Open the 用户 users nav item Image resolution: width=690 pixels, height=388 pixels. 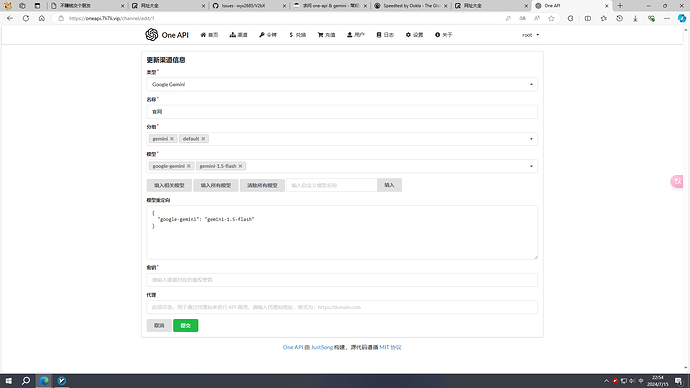coord(356,35)
